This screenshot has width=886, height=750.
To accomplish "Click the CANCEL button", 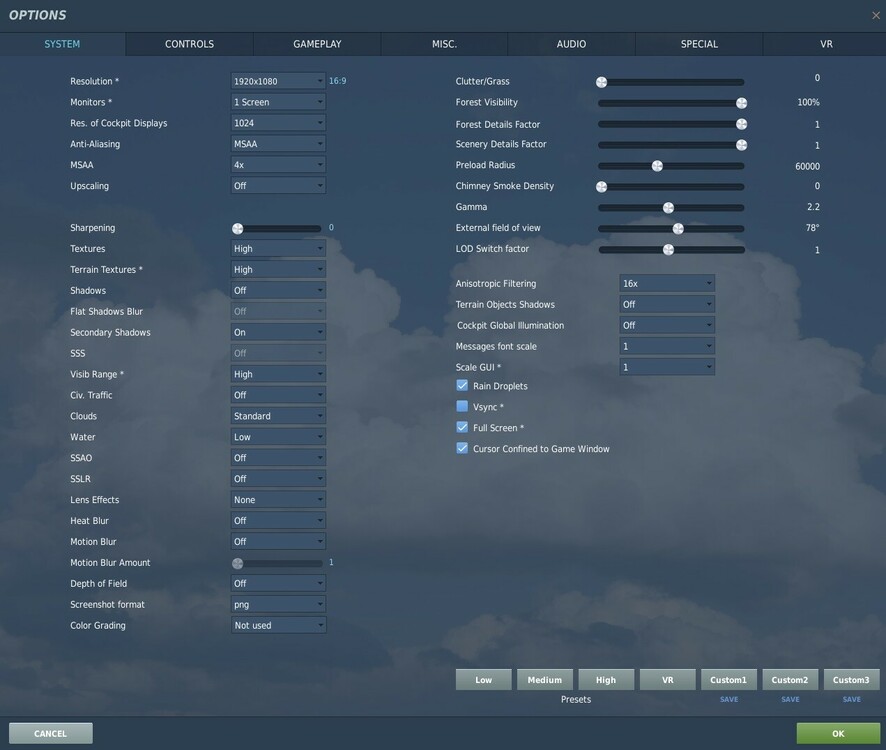I will 50,732.
